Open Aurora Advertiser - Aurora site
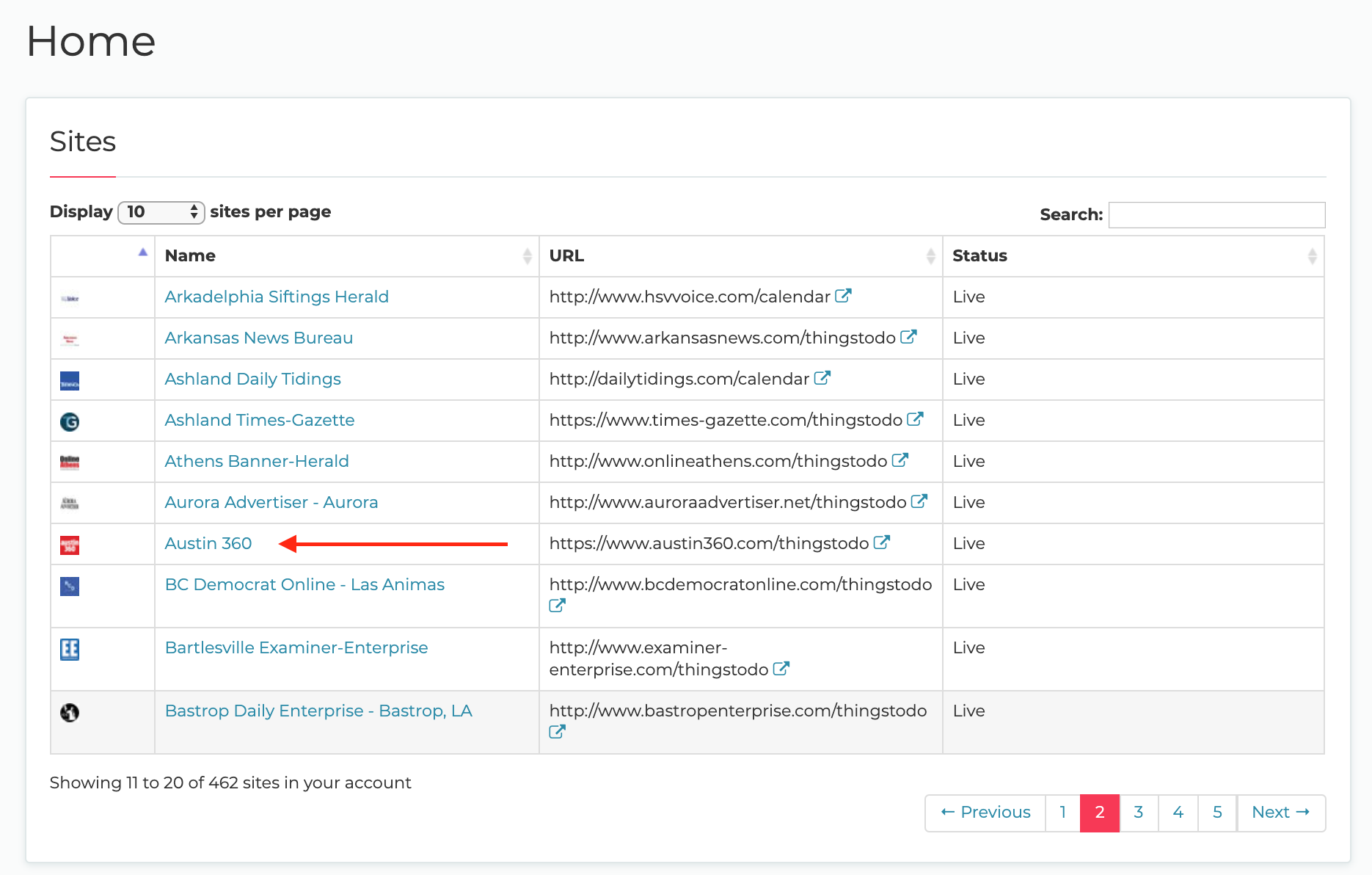 pyautogui.click(x=271, y=502)
